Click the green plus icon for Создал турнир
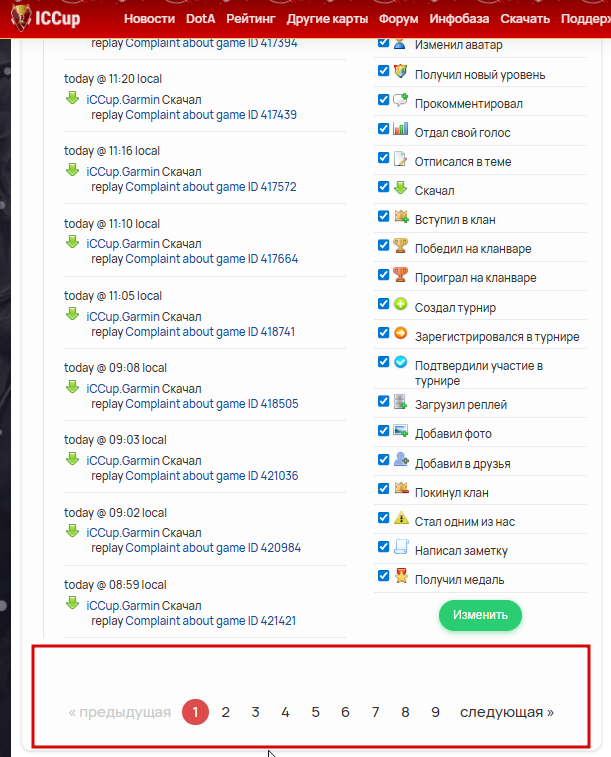 tap(401, 304)
